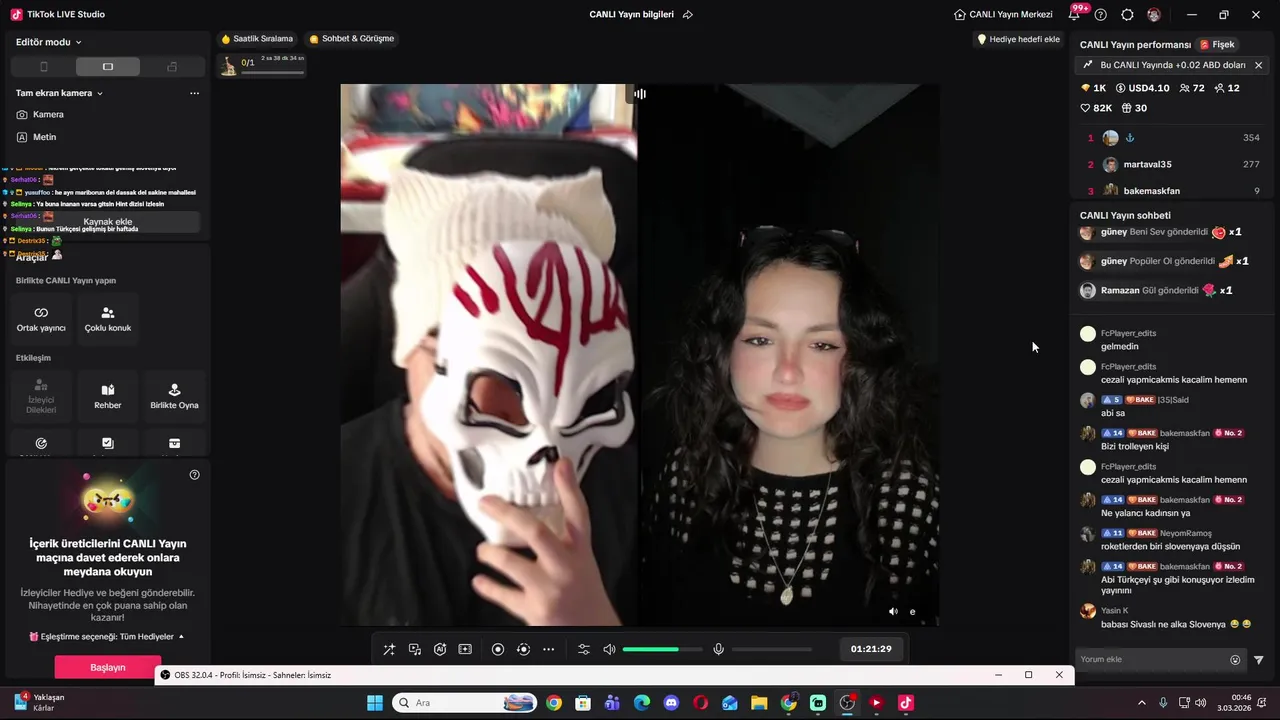The height and width of the screenshot is (720, 1280).
Task: Click the 82K likes stat
Action: pos(1096,108)
